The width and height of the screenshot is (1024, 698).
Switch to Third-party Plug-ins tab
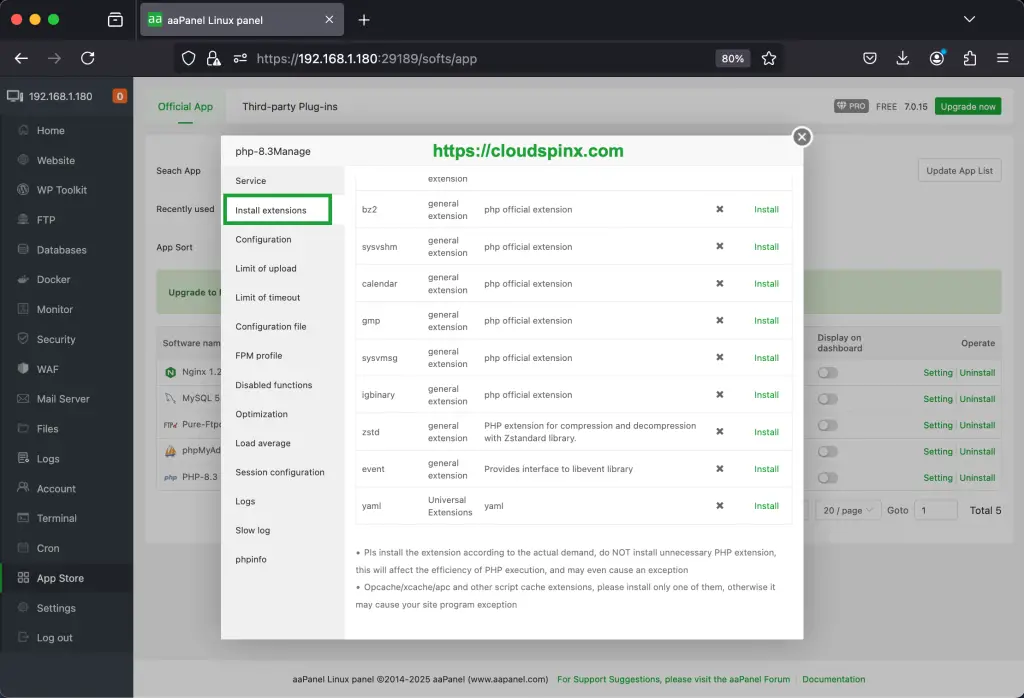click(x=289, y=106)
